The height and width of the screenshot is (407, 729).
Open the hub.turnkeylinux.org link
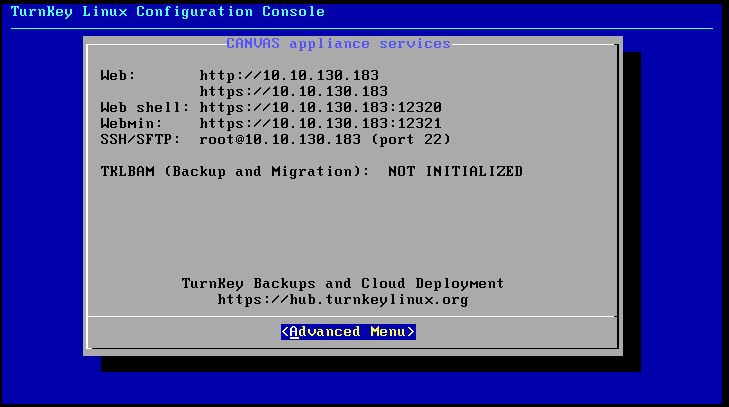click(x=342, y=299)
